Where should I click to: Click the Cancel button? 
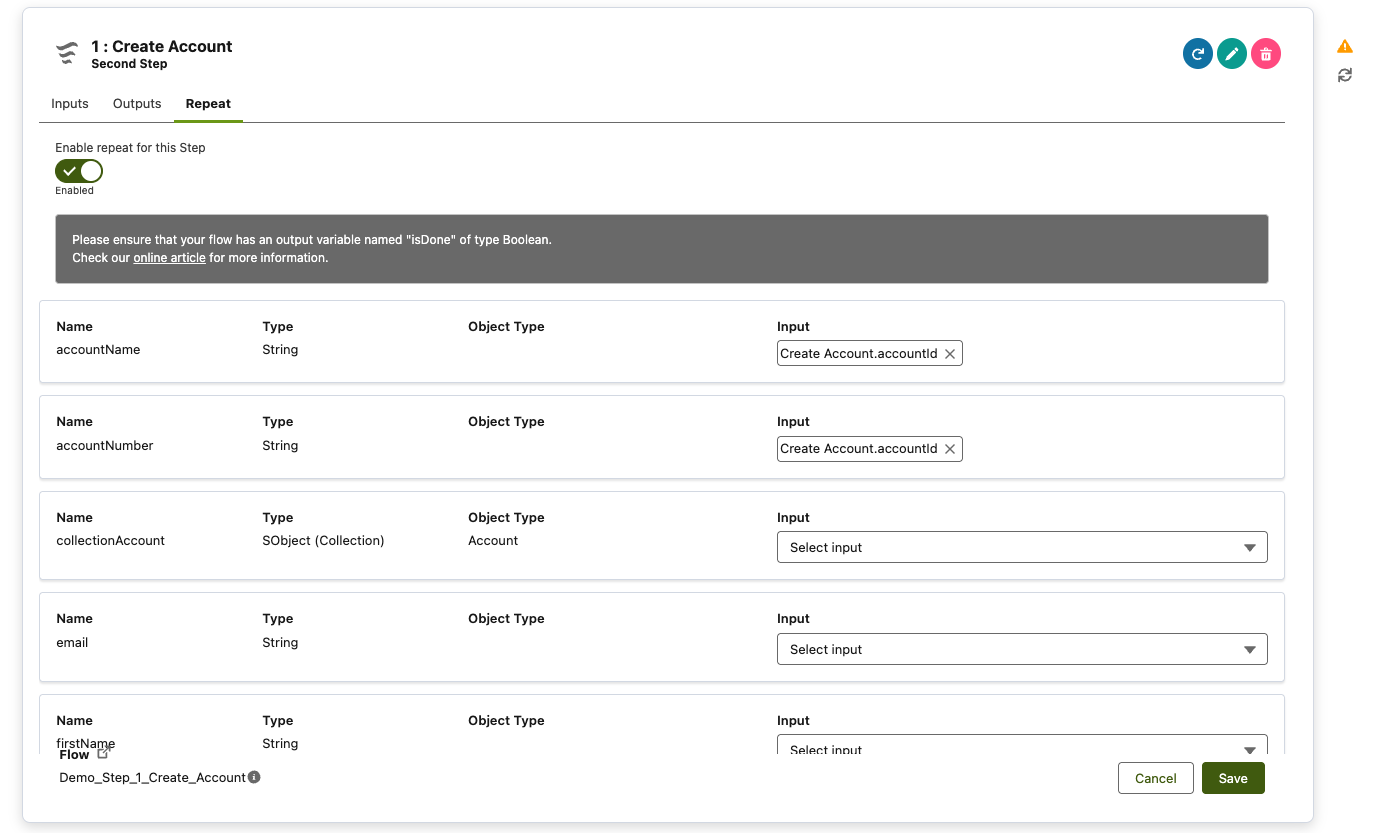pyautogui.click(x=1155, y=778)
